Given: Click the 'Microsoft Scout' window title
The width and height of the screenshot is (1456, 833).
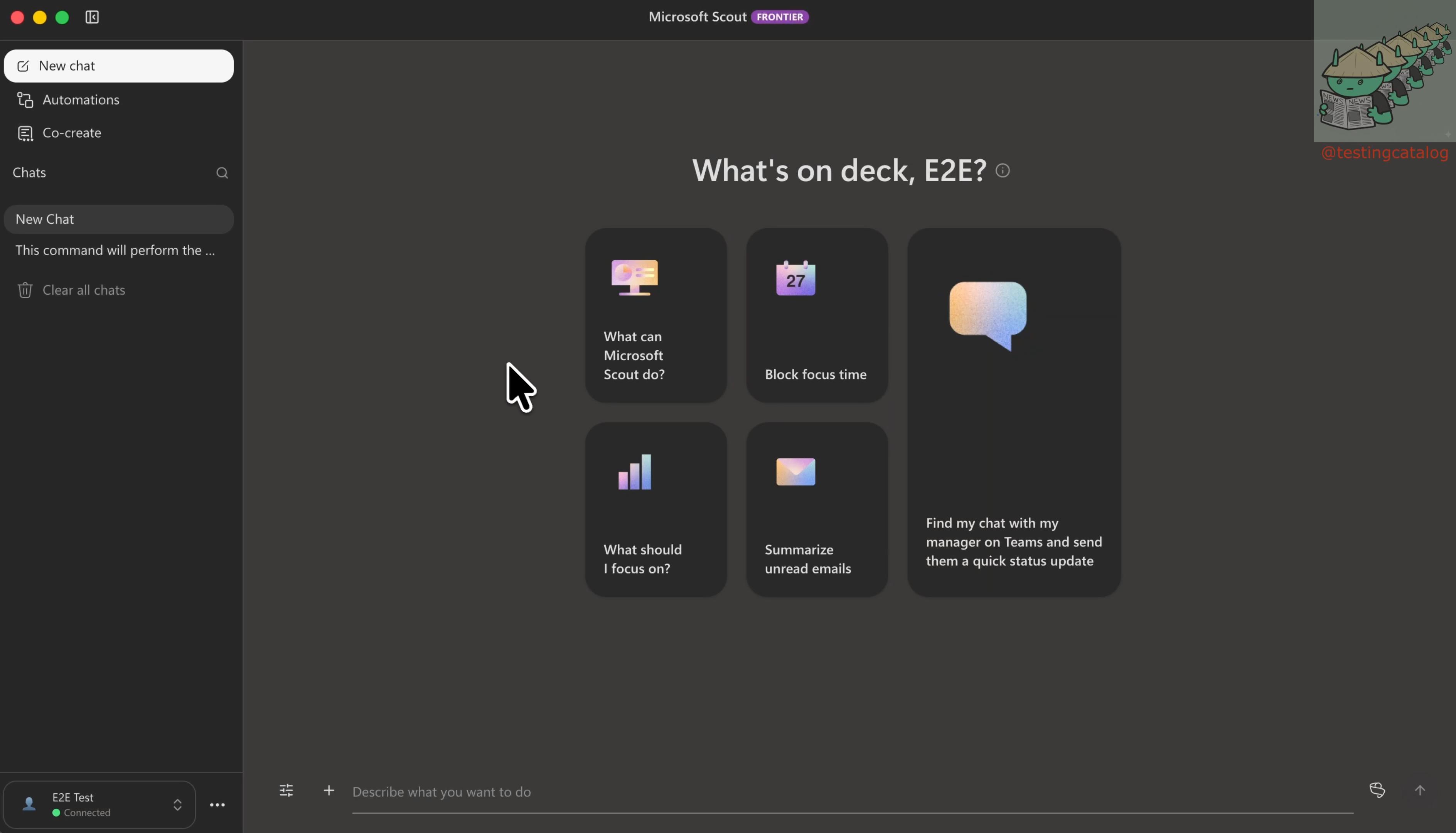Looking at the screenshot, I should 697,17.
